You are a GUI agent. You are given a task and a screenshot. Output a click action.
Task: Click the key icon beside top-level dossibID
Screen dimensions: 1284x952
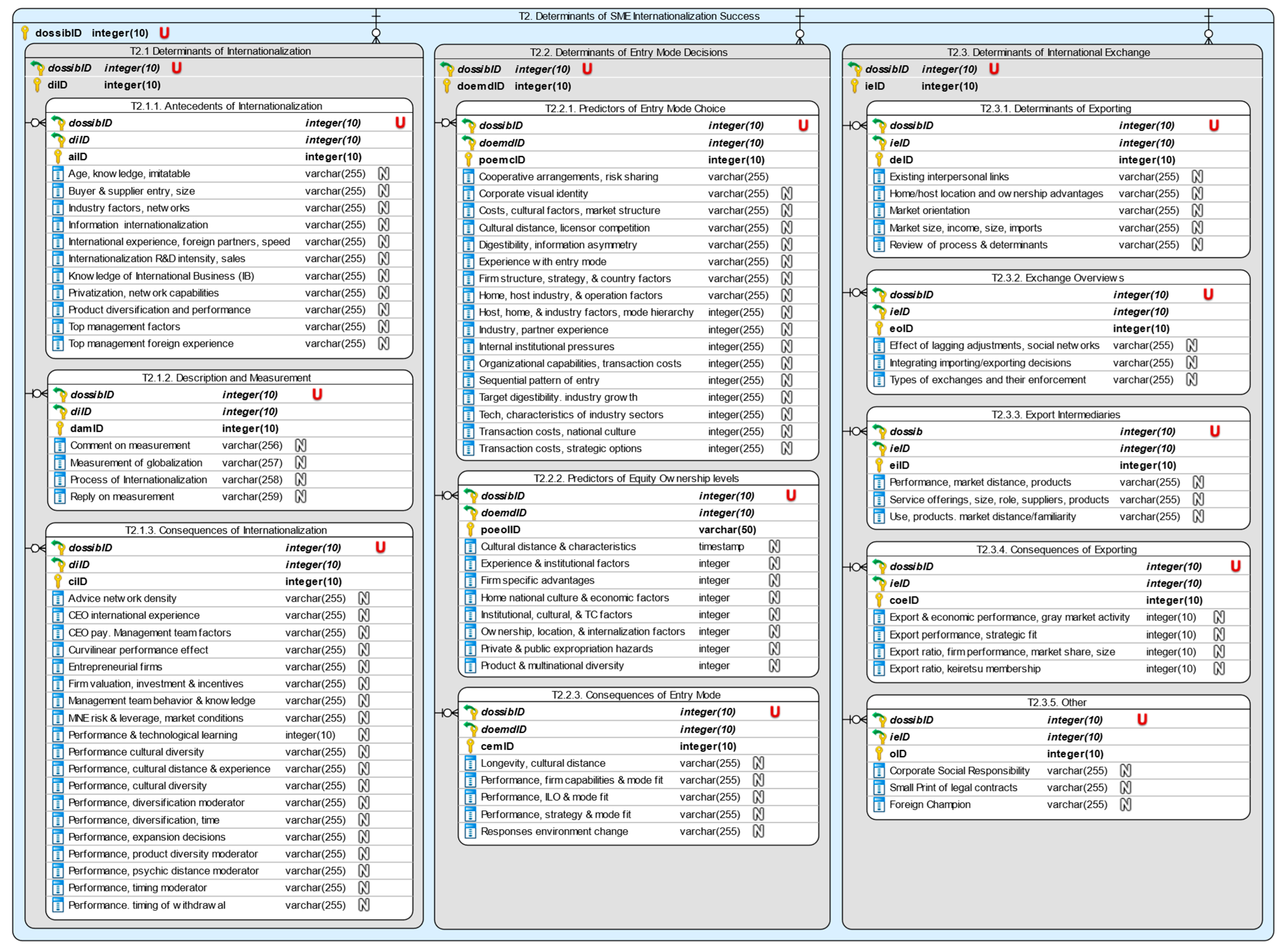coord(25,33)
